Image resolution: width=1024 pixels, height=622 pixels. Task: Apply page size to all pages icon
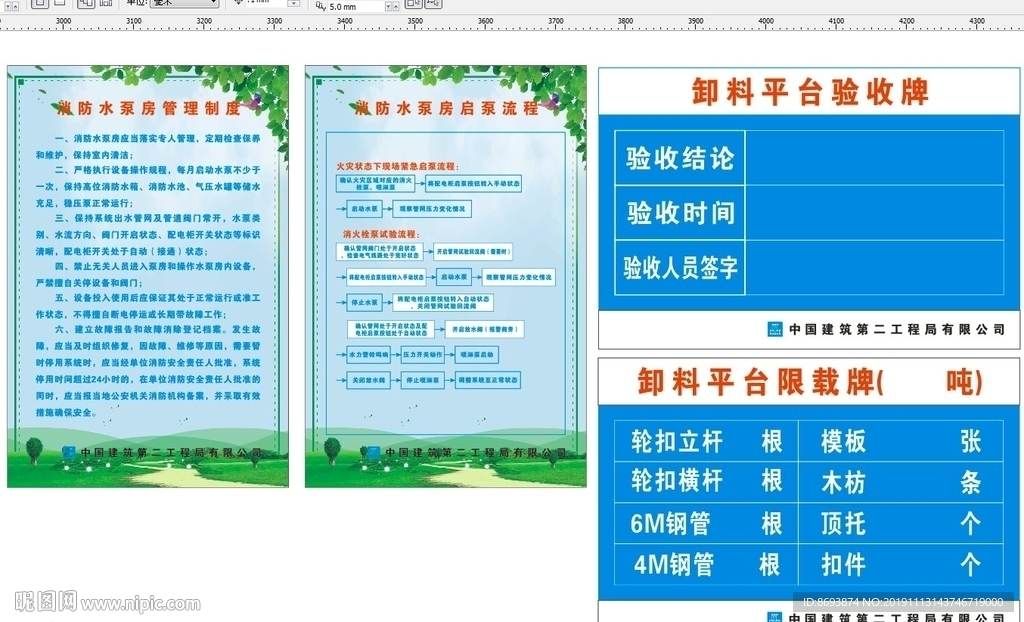85,4
